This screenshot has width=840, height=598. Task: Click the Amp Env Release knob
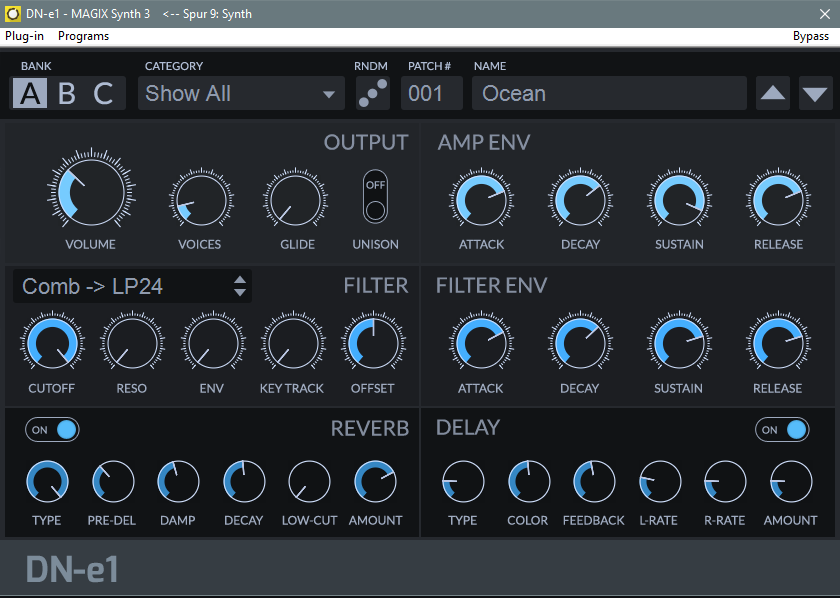(778, 200)
